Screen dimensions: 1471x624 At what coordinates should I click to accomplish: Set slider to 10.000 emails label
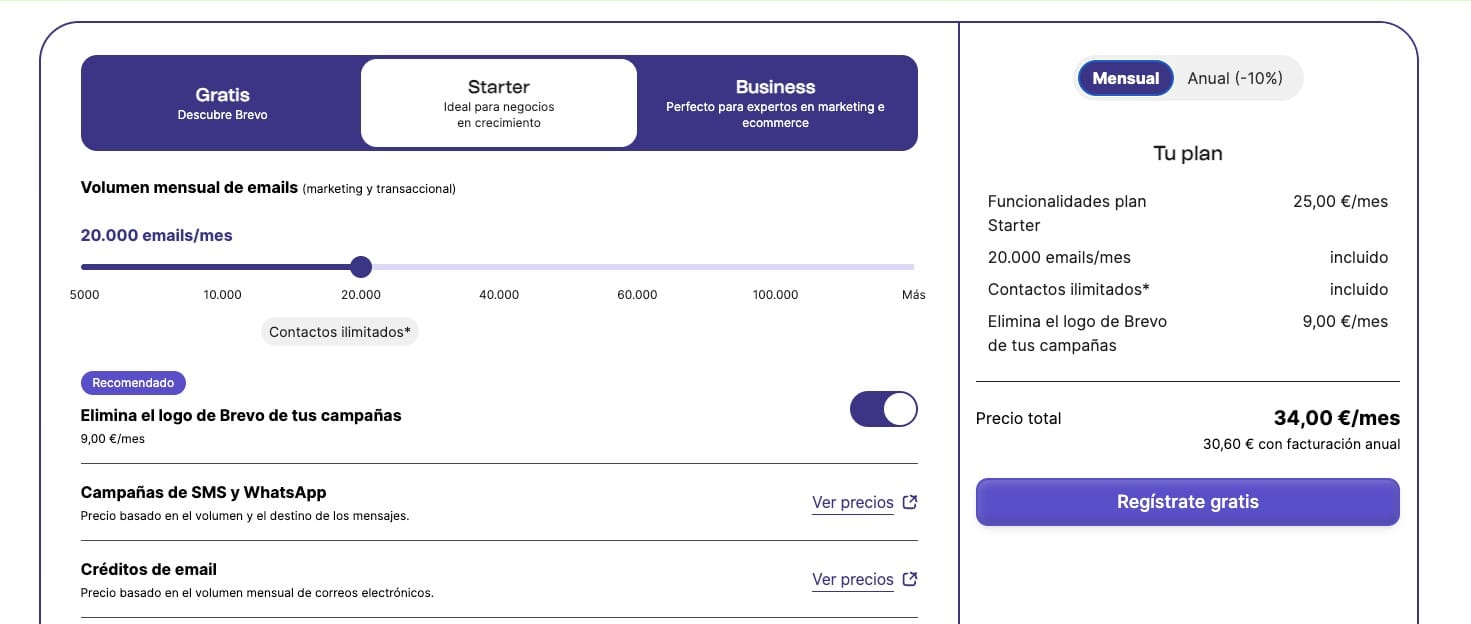[x=222, y=267]
